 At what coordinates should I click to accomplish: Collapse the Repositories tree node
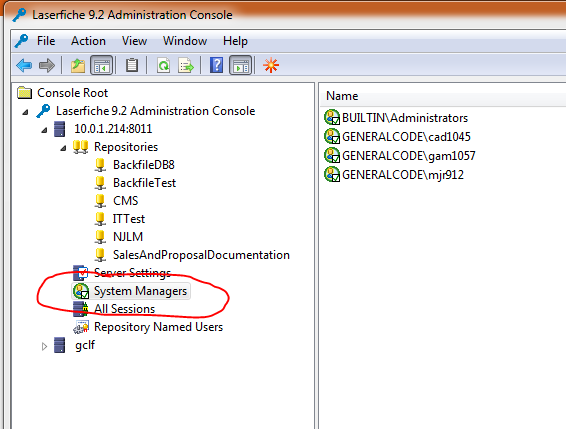tap(63, 148)
